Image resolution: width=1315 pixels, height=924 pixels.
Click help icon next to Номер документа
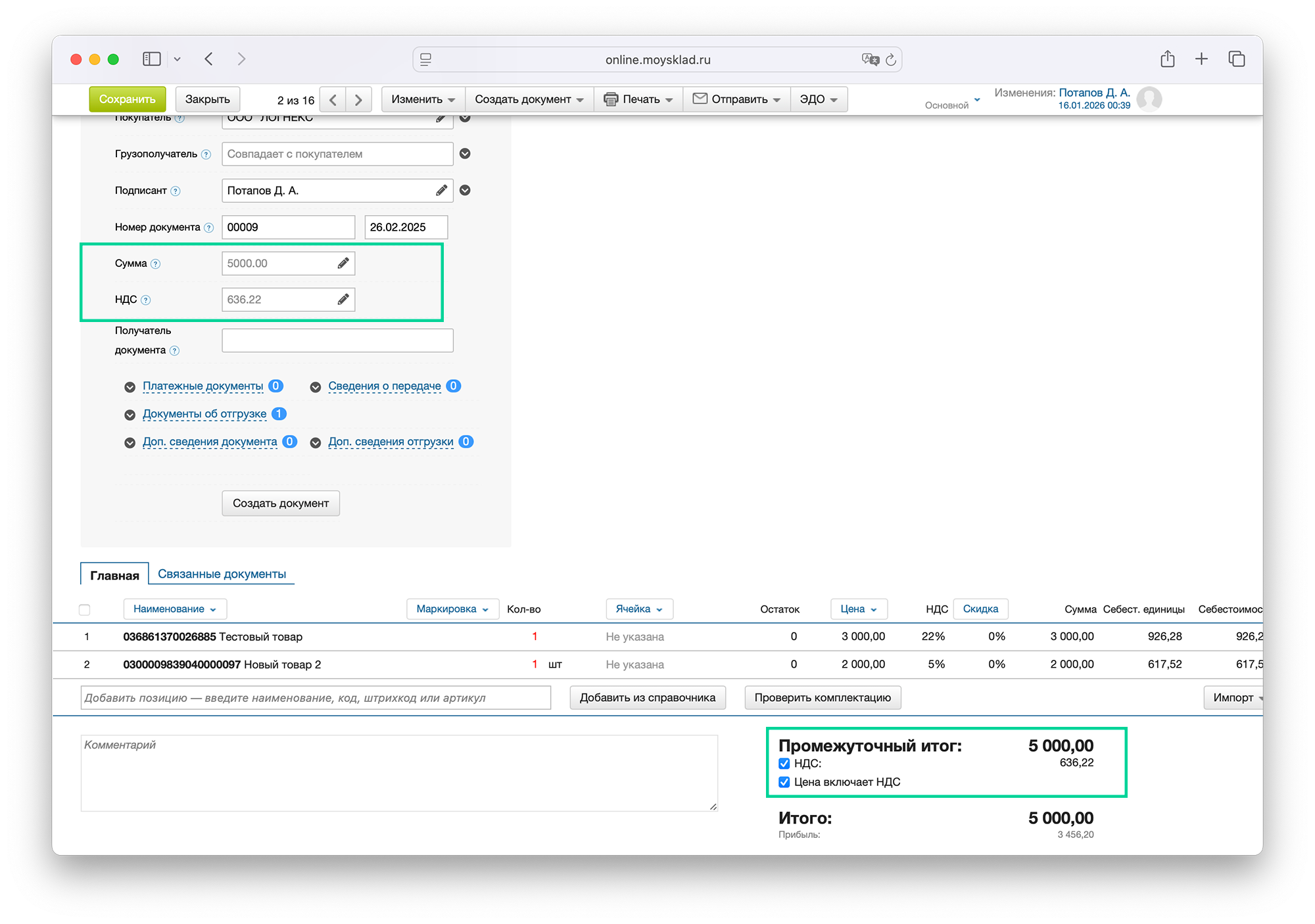point(209,227)
